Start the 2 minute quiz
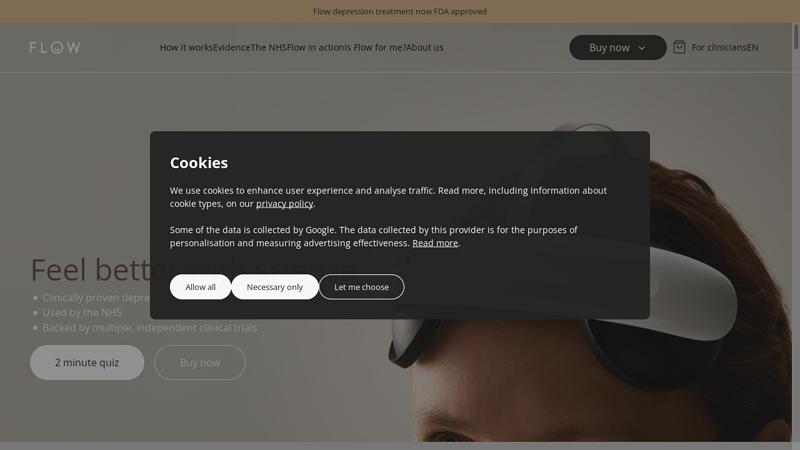Image resolution: width=800 pixels, height=450 pixels. click(x=87, y=362)
